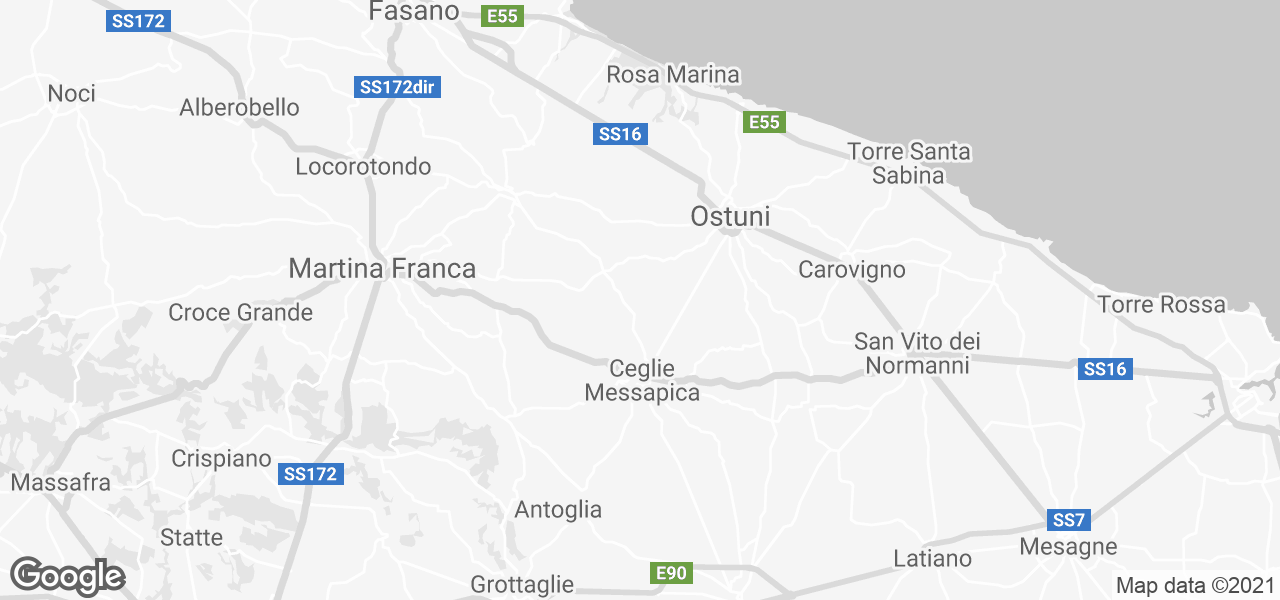1280x600 pixels.
Task: Click the E90 highway shield
Action: click(670, 573)
